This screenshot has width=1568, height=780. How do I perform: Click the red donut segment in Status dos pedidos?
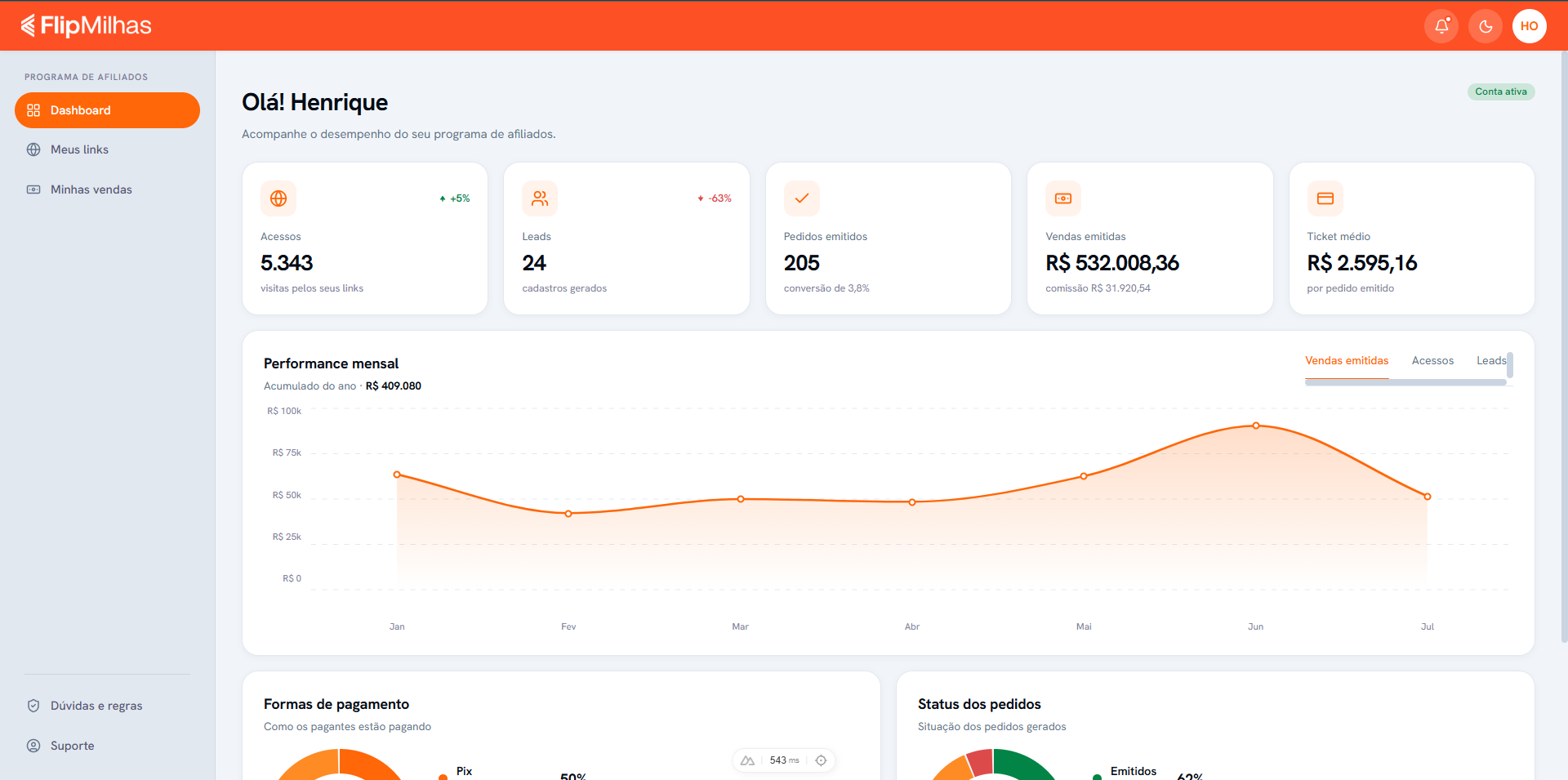coord(981,763)
